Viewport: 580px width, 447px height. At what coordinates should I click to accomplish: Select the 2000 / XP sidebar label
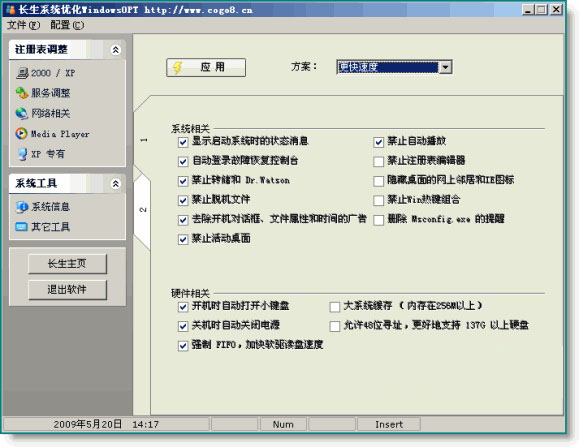[53, 73]
